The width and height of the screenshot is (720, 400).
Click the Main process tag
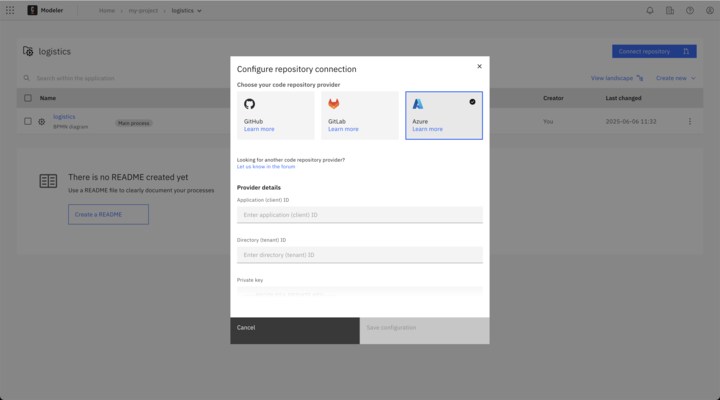[x=134, y=123]
